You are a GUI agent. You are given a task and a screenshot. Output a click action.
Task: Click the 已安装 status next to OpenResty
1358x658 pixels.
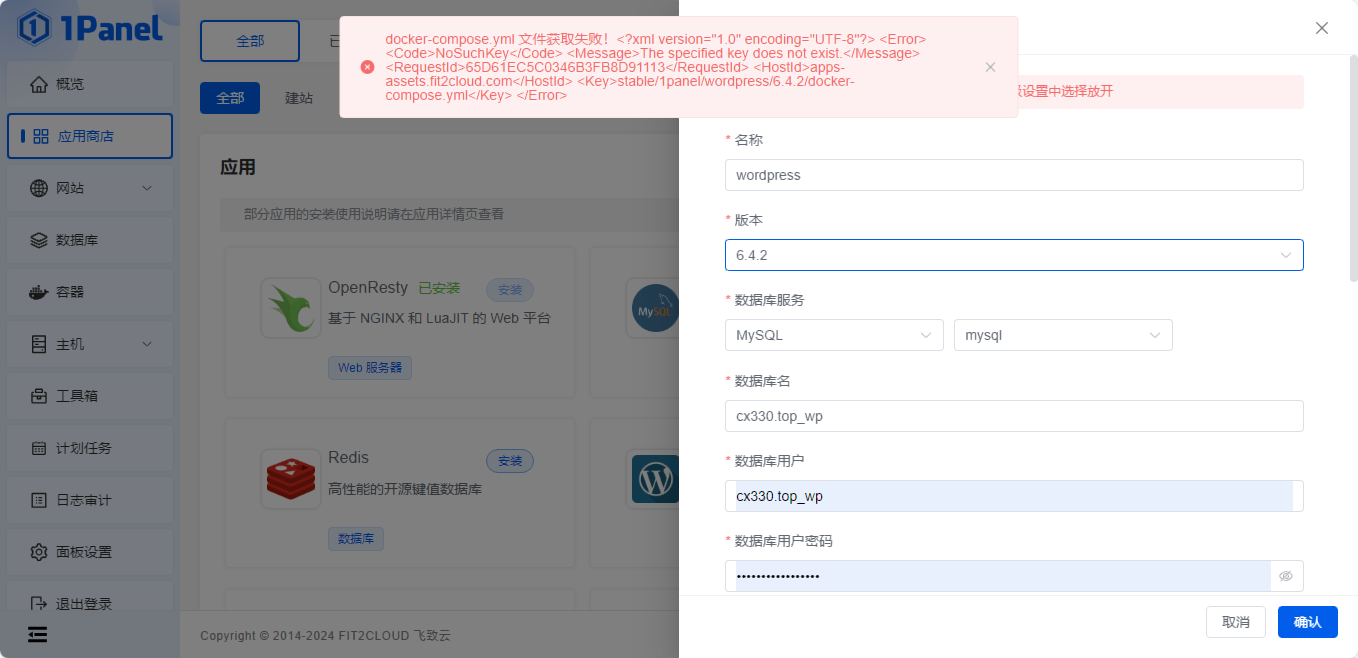(x=439, y=289)
